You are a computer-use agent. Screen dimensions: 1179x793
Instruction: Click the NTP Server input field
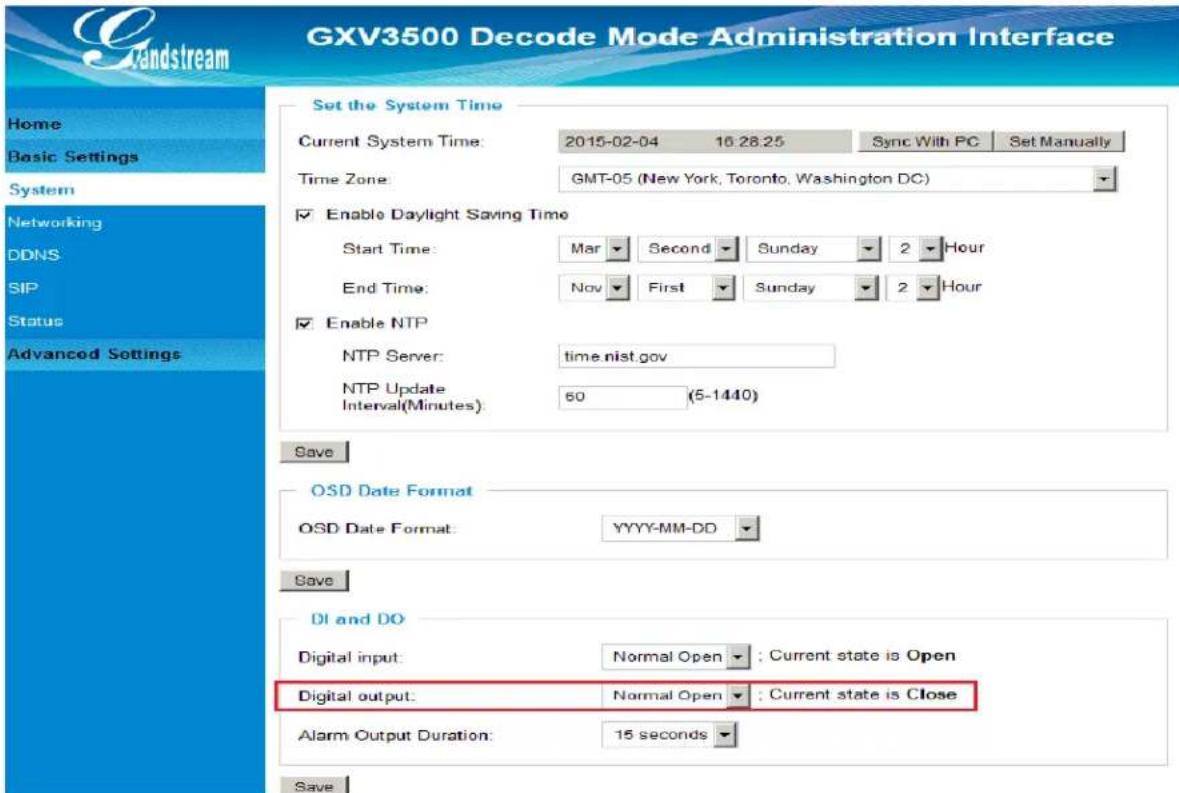[696, 356]
